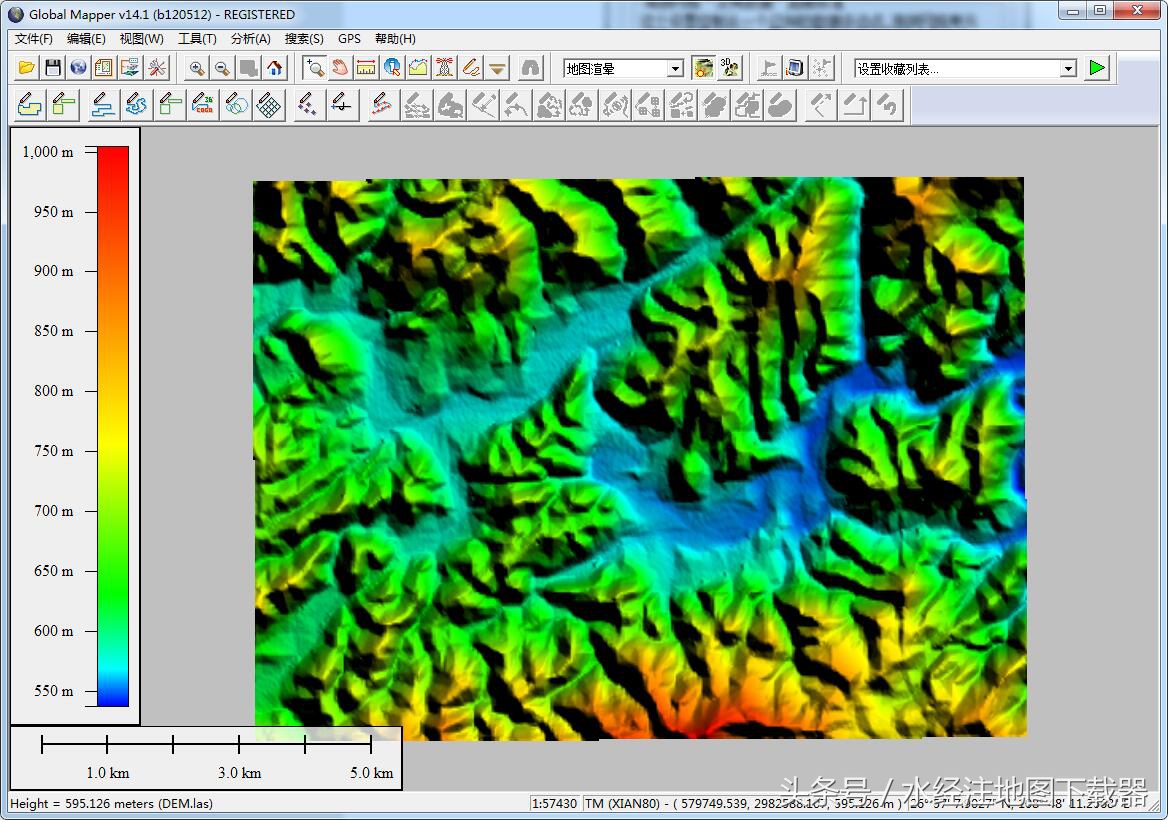Open the data file folder icon
1168x820 pixels.
27,68
